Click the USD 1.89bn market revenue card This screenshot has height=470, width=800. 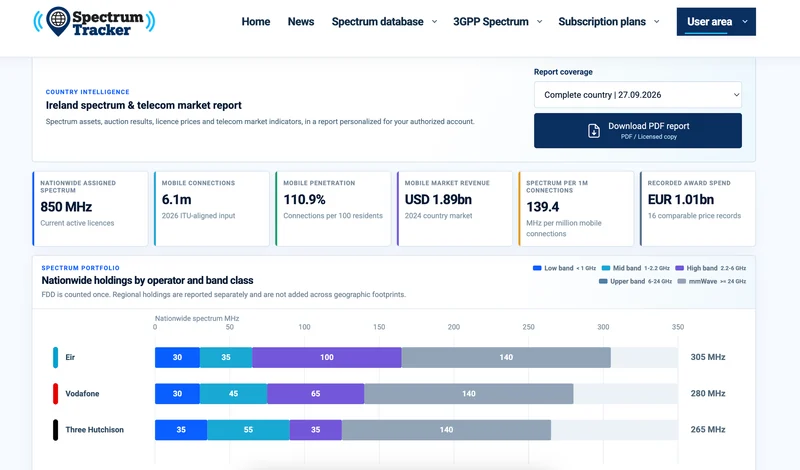click(455, 209)
